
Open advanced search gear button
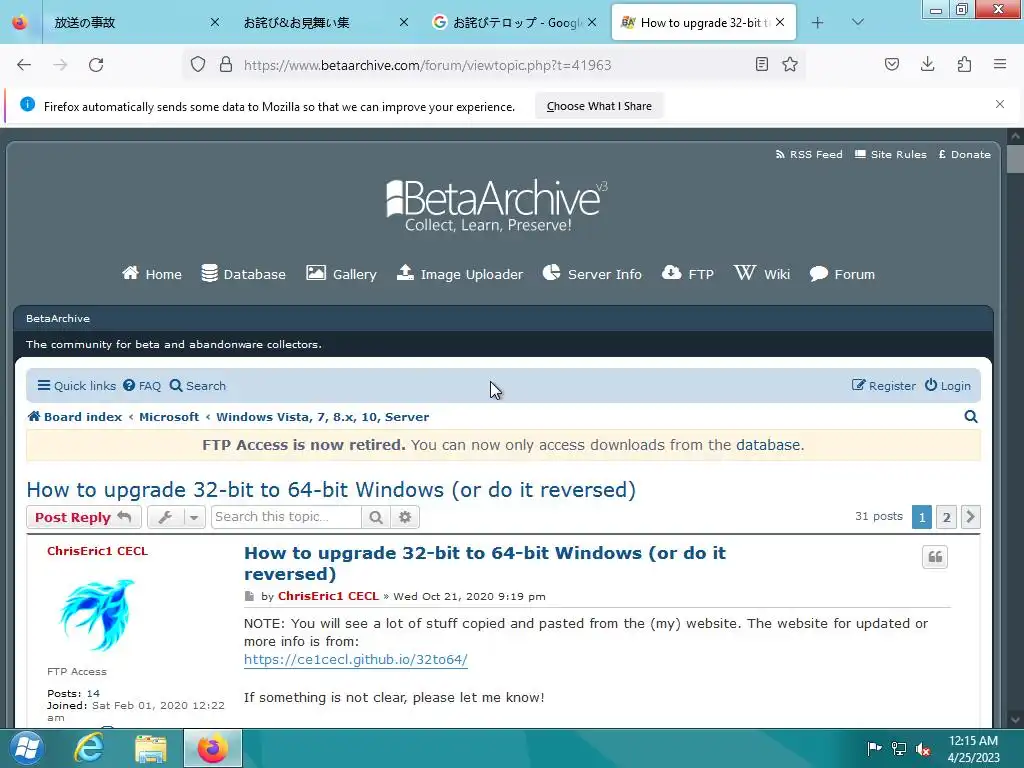405,517
